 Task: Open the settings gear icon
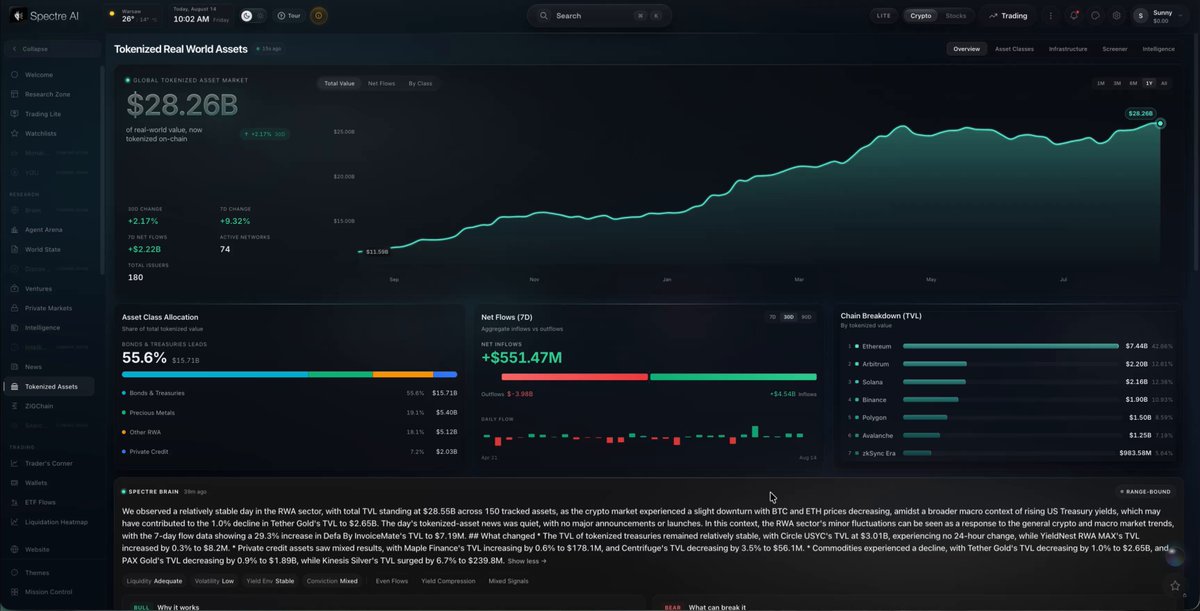pos(1116,16)
